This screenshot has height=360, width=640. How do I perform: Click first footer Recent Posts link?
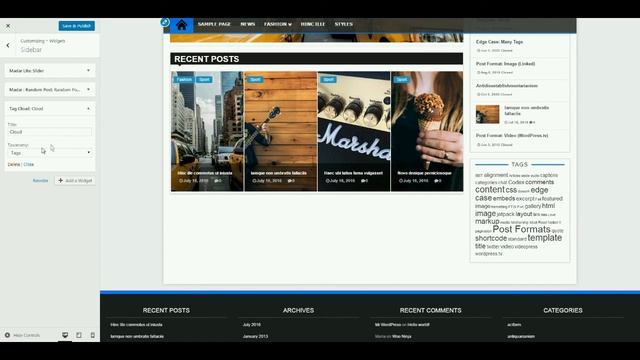pos(136,325)
